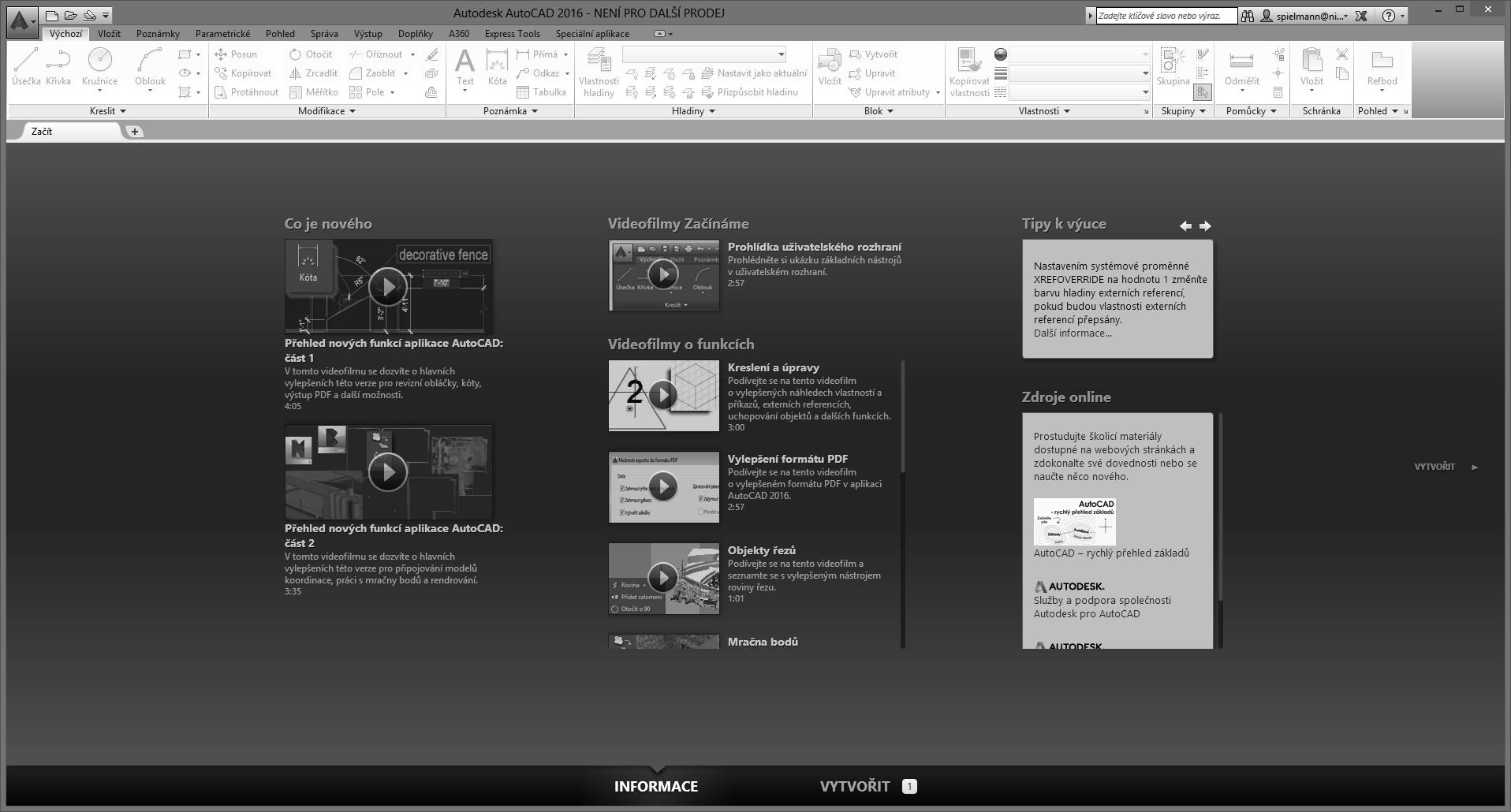Viewport: 1511px width, 812px height.
Task: Open AutoCAD – rychlý přehled základů link
Action: [1111, 553]
